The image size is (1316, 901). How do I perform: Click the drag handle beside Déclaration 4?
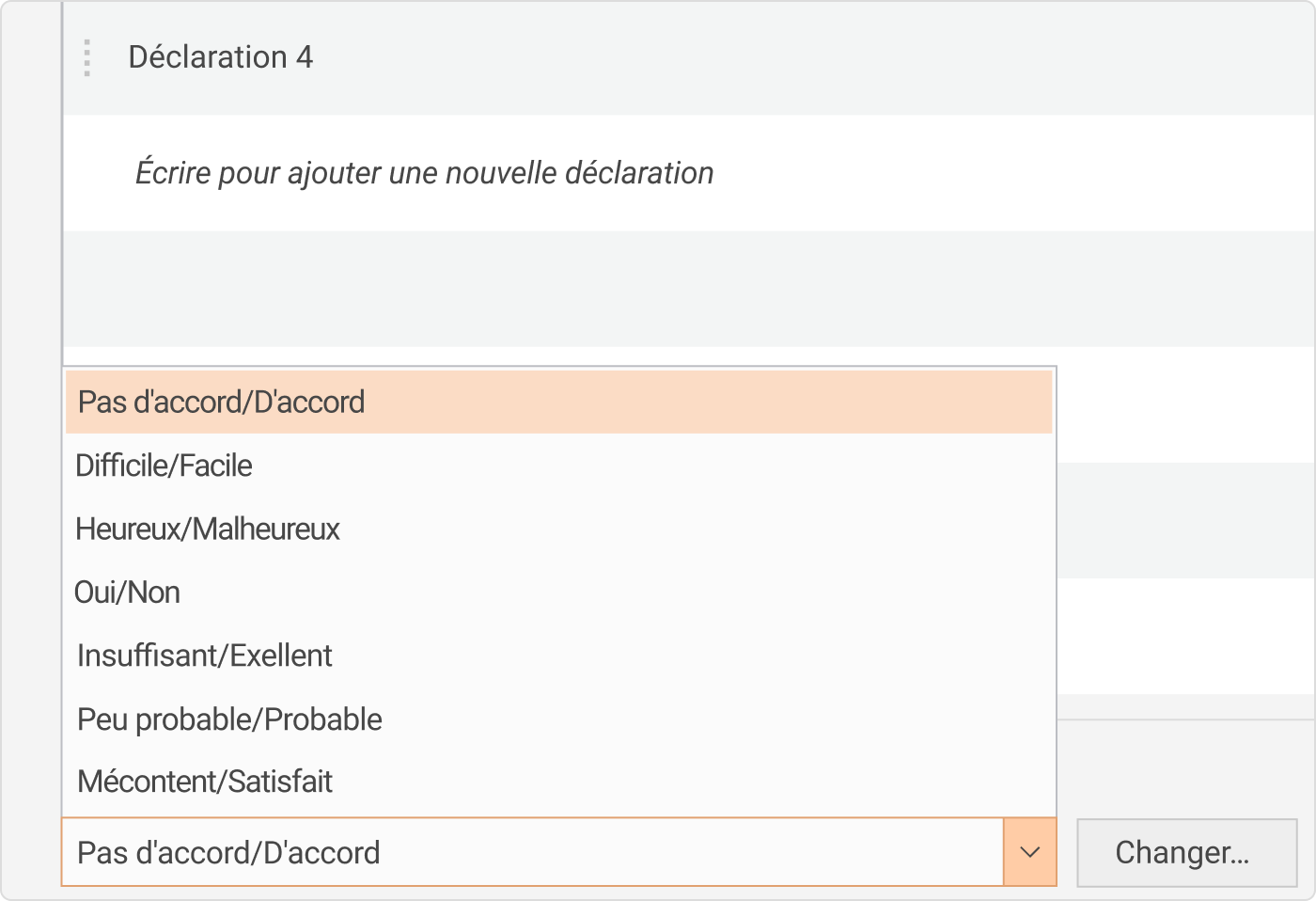86,57
